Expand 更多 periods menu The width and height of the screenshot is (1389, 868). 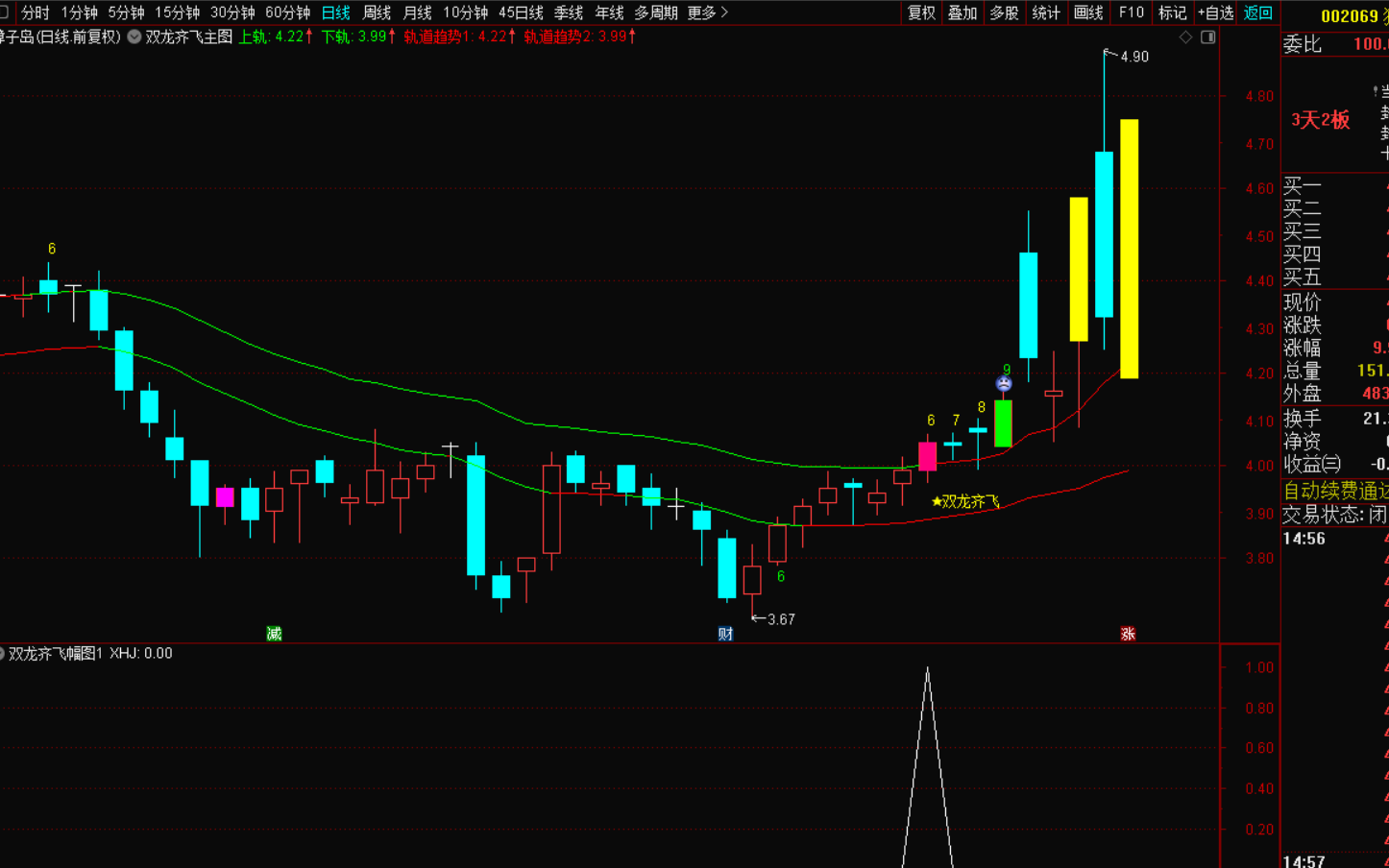[707, 12]
